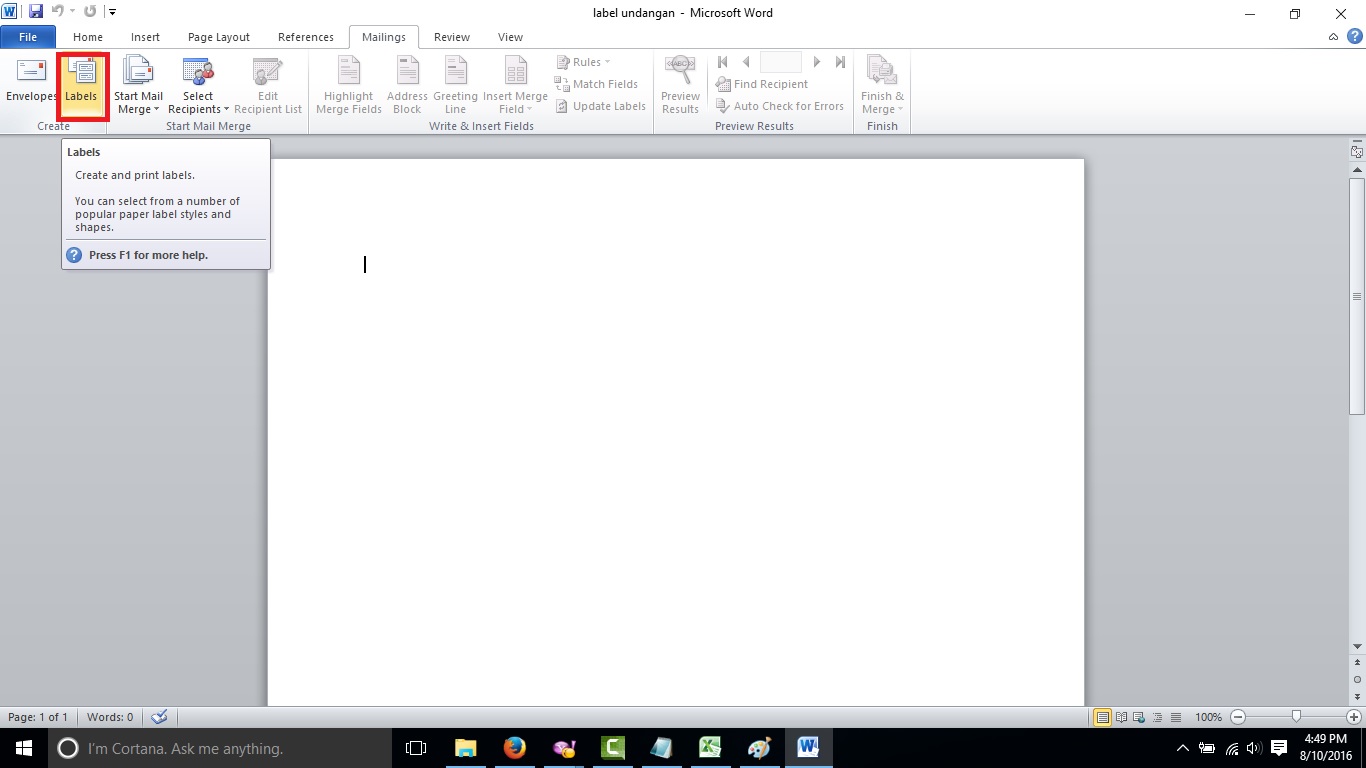The width and height of the screenshot is (1366, 768).
Task: Click the record number input box
Action: [x=781, y=62]
